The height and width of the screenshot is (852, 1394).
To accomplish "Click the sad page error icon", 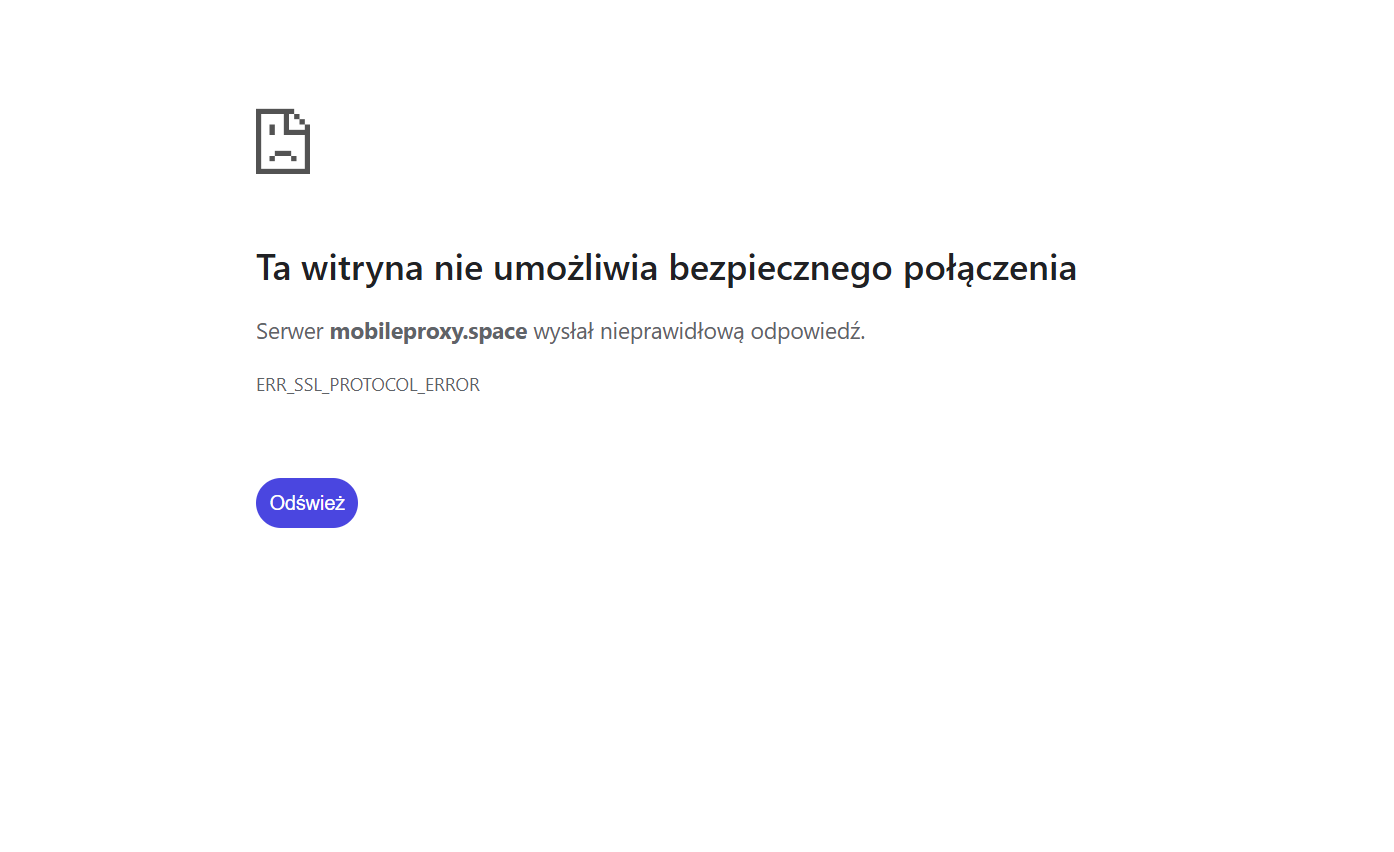I will [x=282, y=141].
